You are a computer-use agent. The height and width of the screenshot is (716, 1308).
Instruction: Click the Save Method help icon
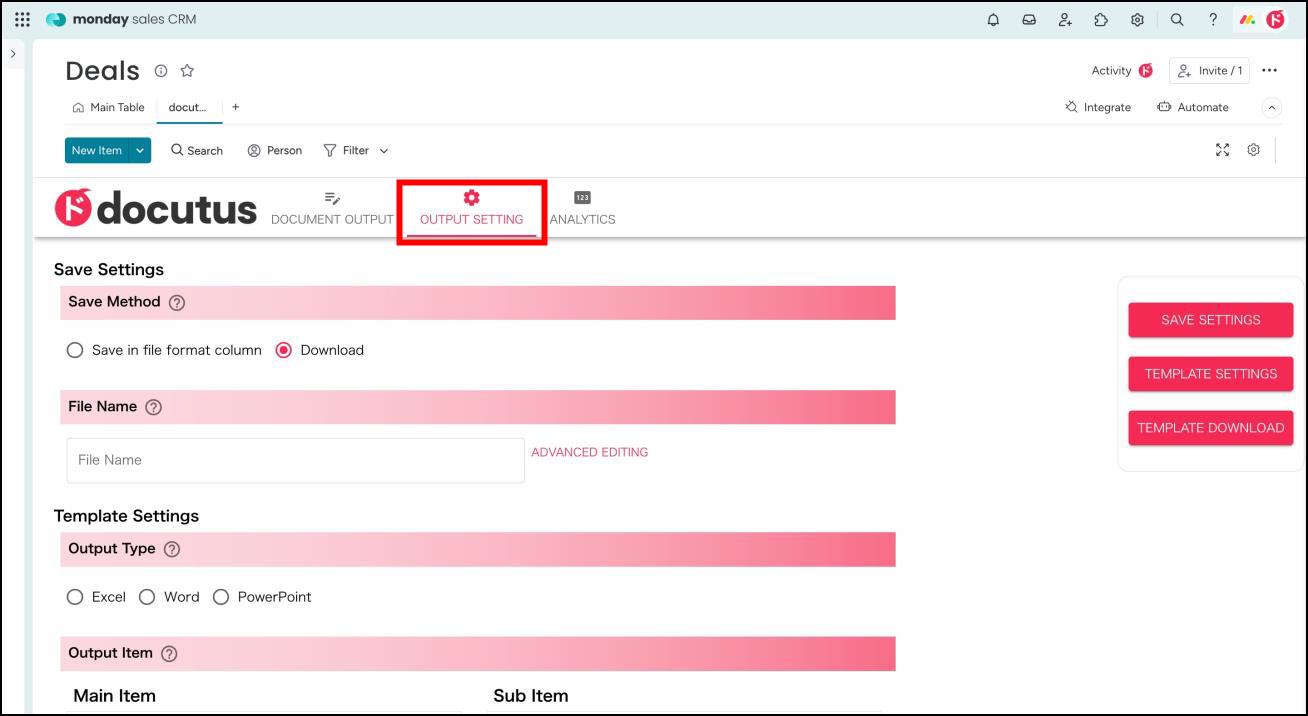point(177,303)
